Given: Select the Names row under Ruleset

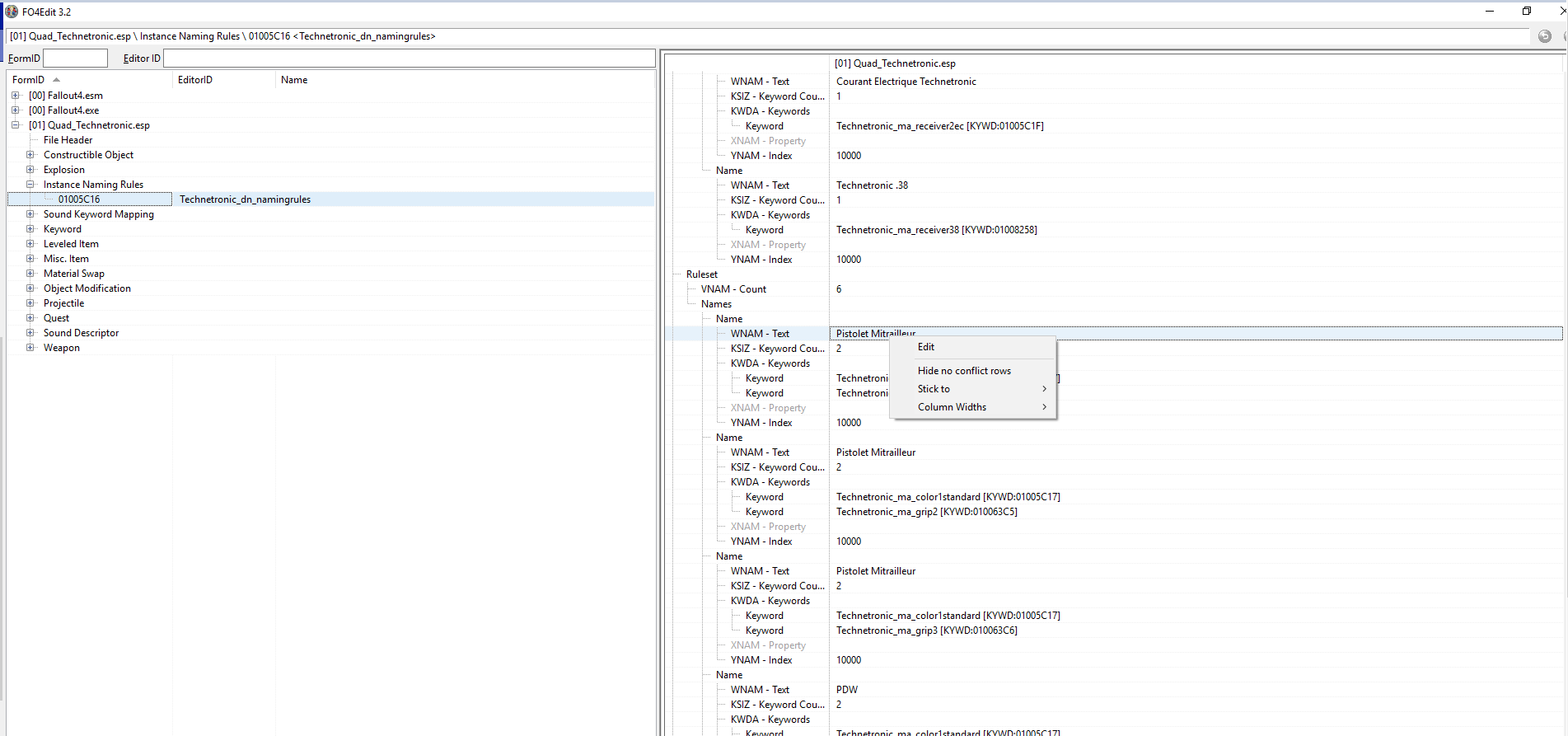Looking at the screenshot, I should [x=716, y=304].
